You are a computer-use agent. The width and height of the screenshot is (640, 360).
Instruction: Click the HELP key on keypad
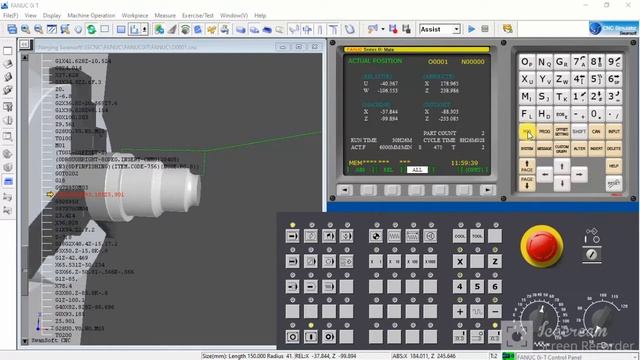[613, 166]
